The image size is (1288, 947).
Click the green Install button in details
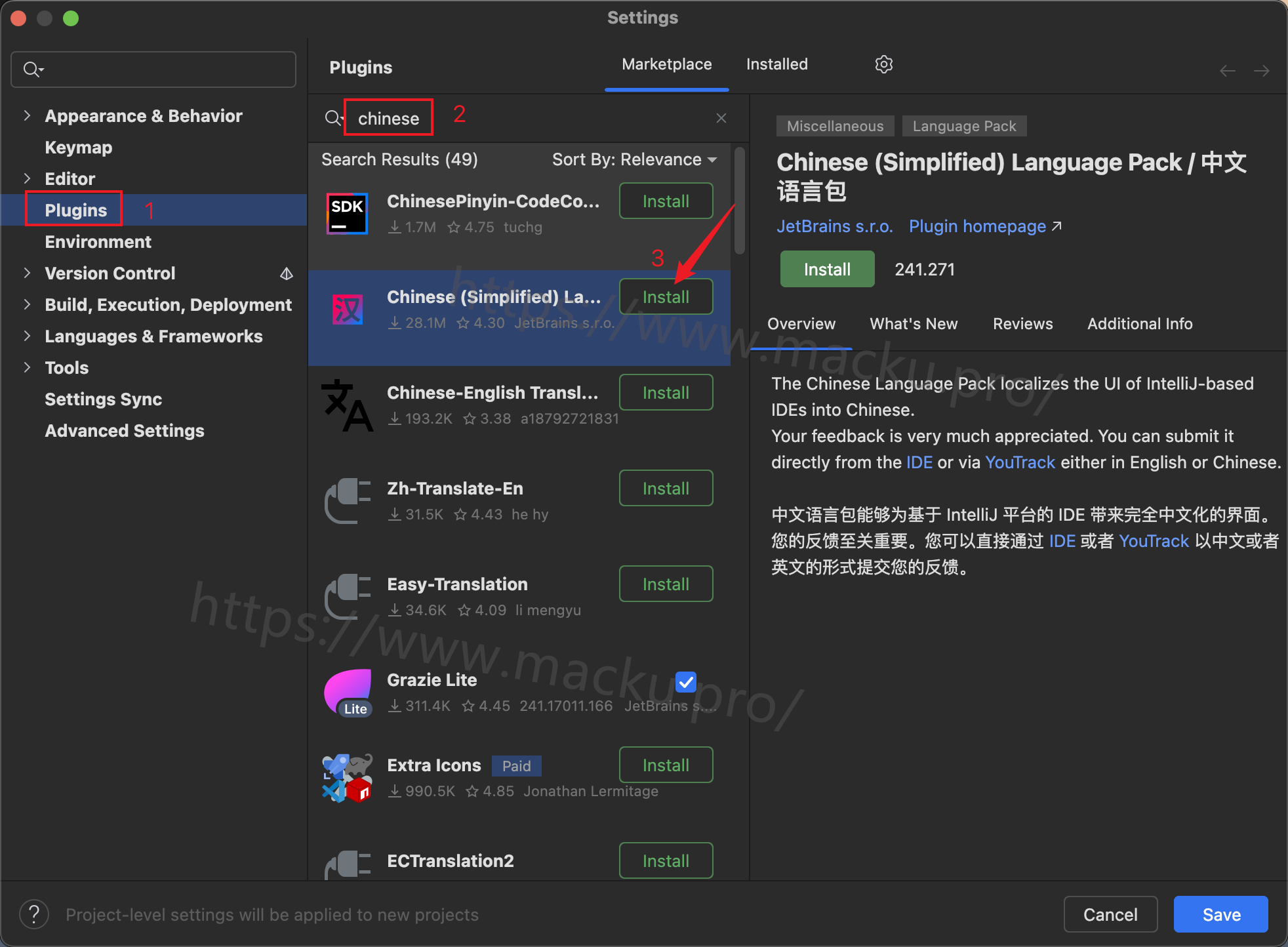pyautogui.click(x=827, y=269)
